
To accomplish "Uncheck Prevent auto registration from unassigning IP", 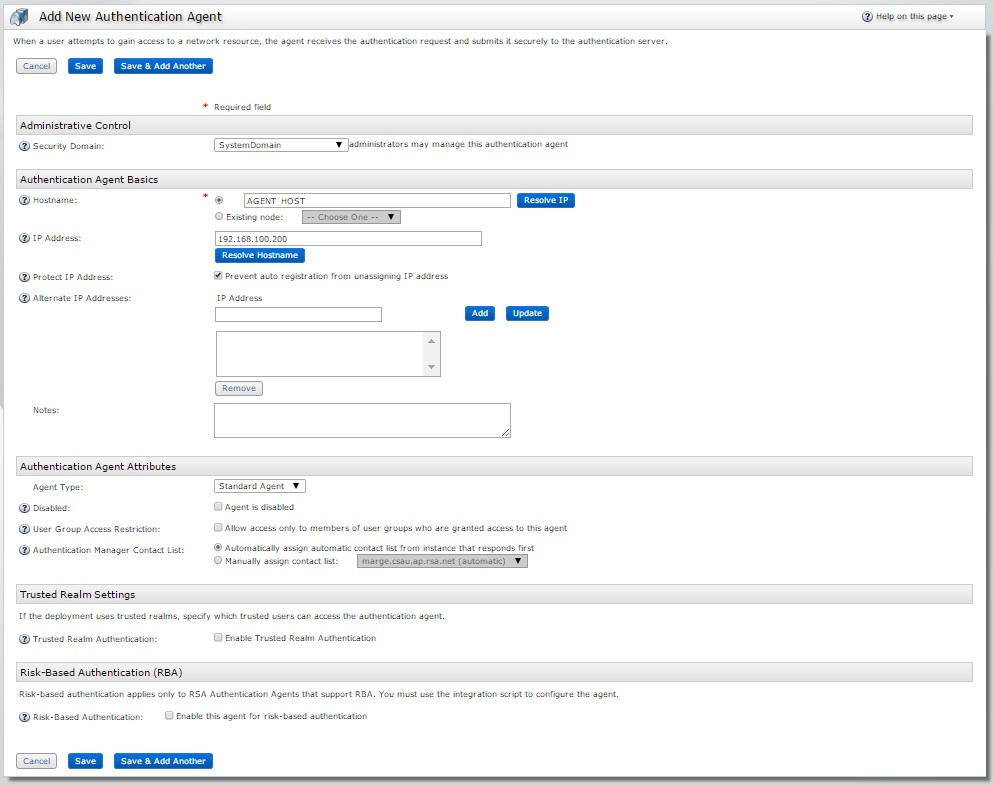I will (x=218, y=276).
